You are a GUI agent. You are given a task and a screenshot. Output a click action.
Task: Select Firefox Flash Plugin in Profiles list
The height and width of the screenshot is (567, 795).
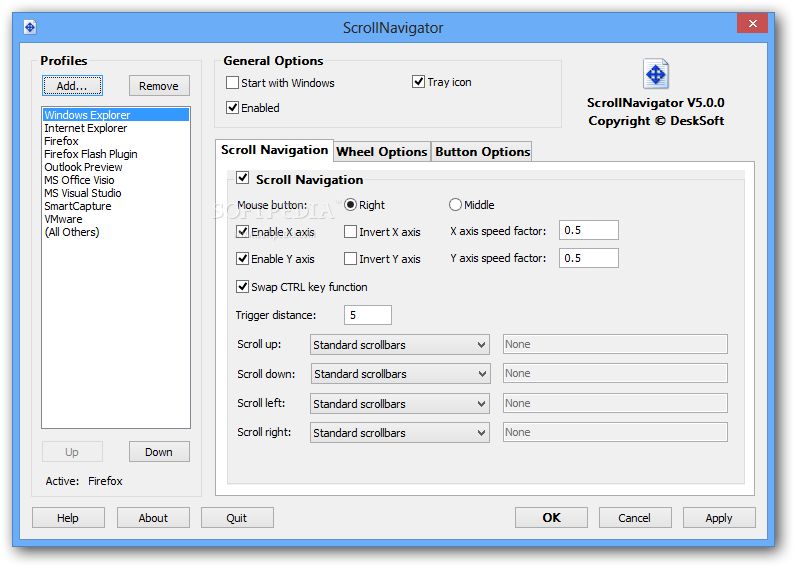pos(91,154)
